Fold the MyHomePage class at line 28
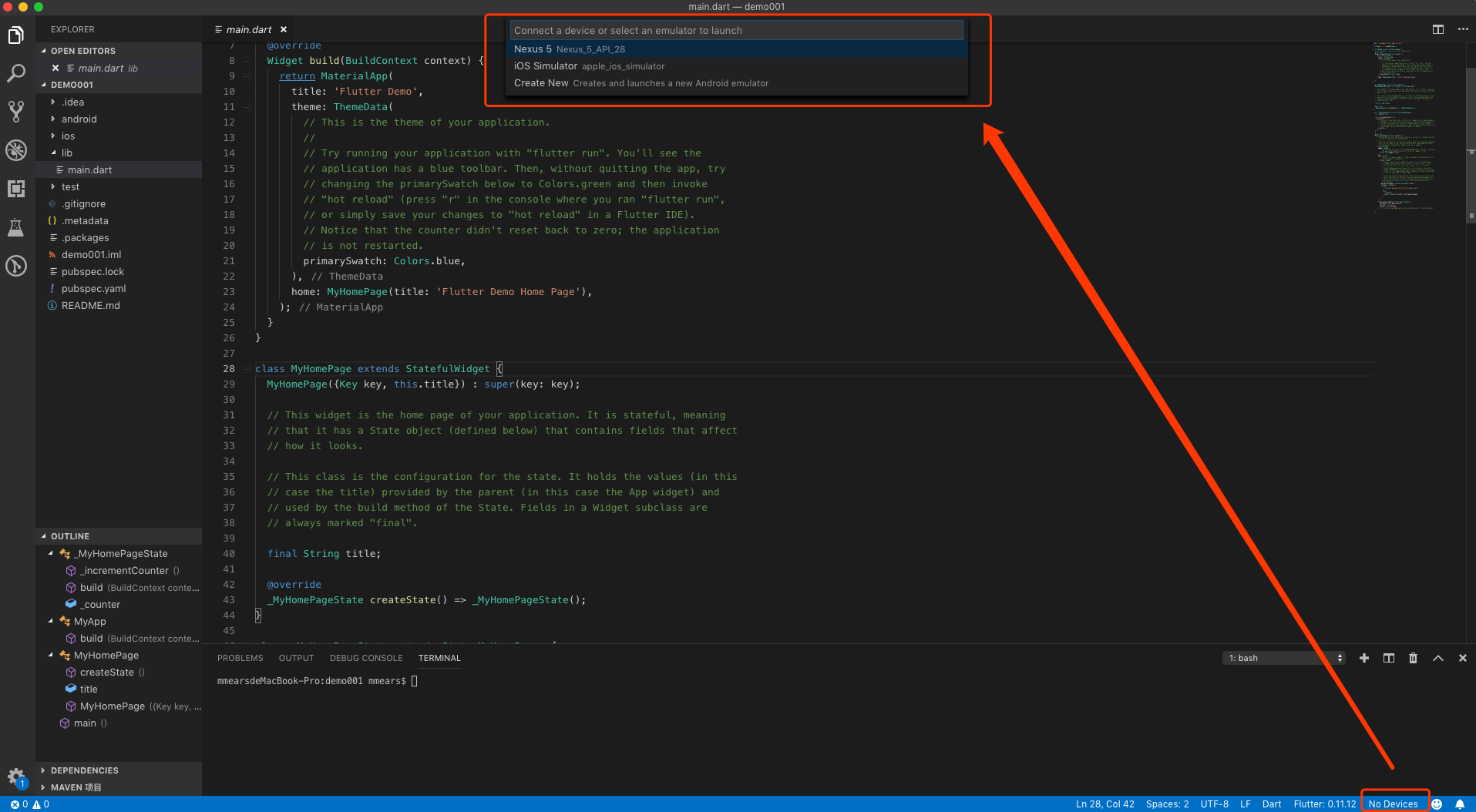This screenshot has height=812, width=1476. point(247,368)
